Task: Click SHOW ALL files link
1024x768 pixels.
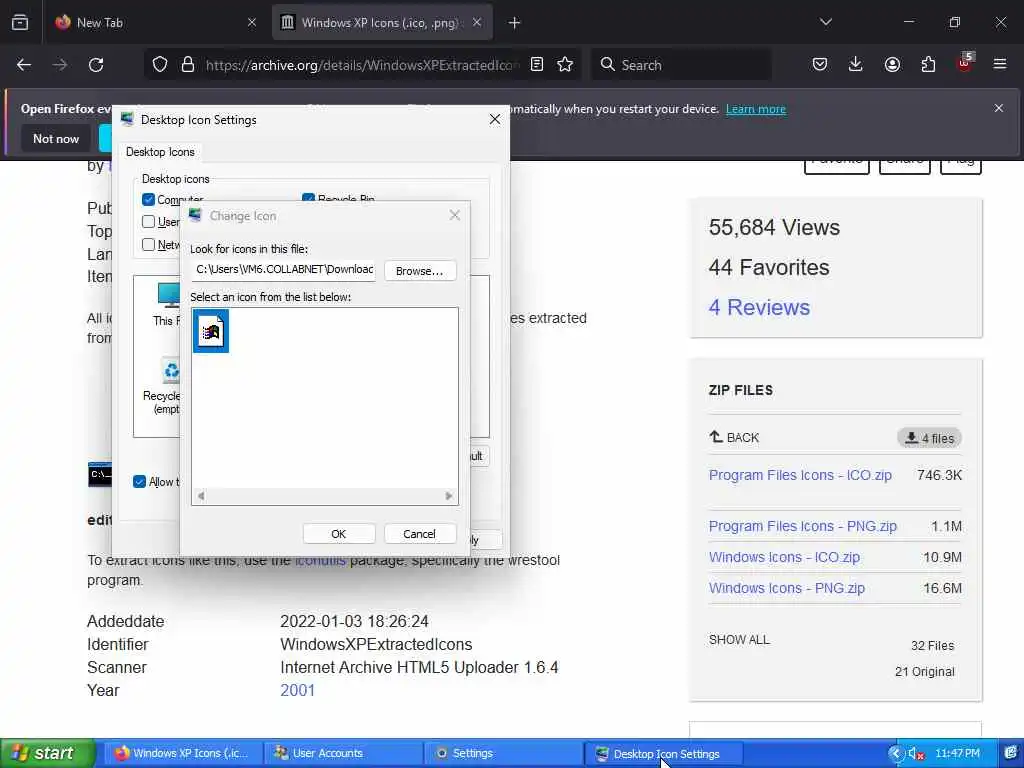Action: 739,639
